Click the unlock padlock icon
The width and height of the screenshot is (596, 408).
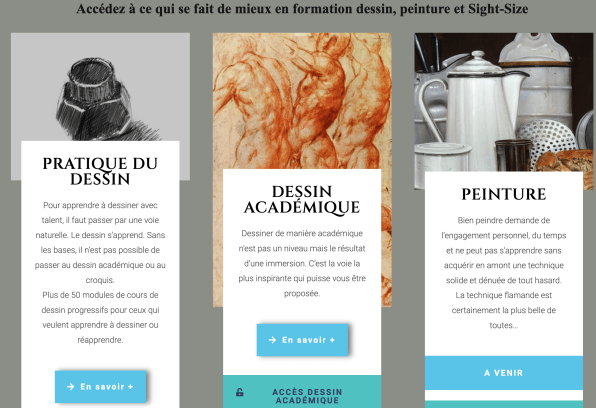(239, 392)
